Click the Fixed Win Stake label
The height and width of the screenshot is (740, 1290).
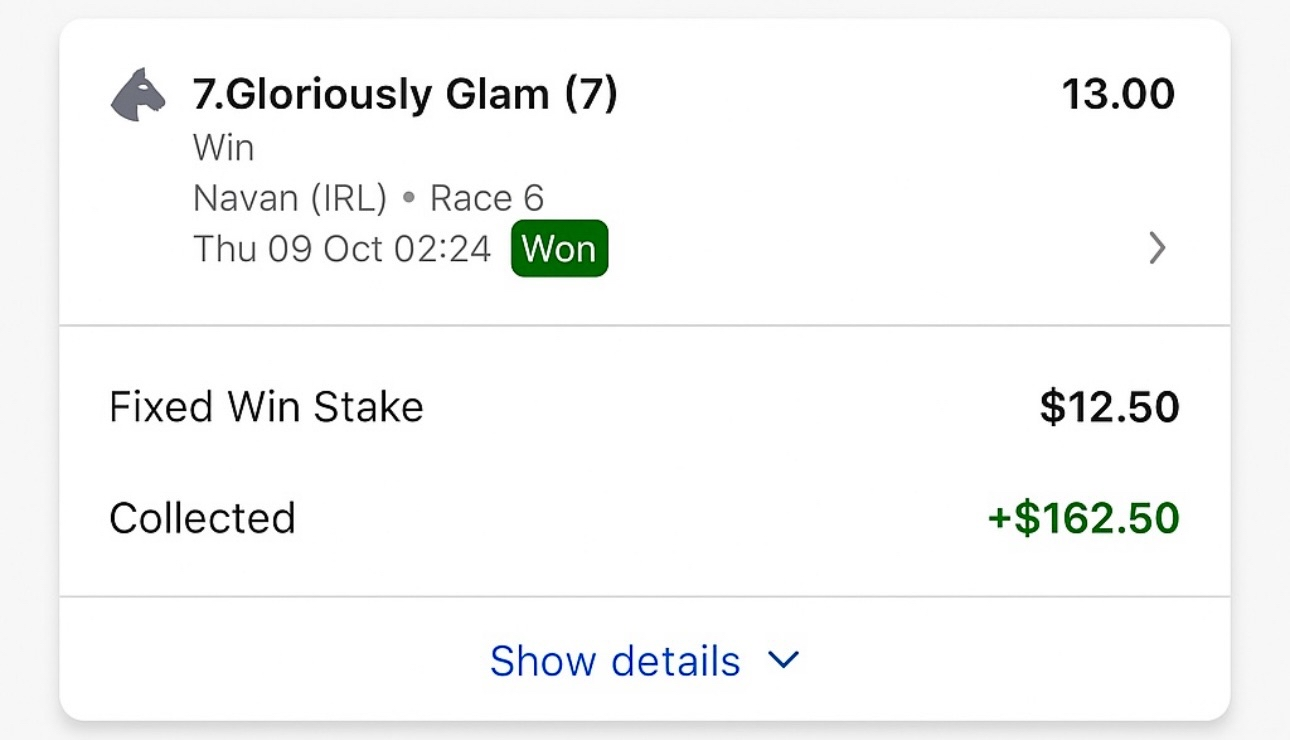click(266, 407)
